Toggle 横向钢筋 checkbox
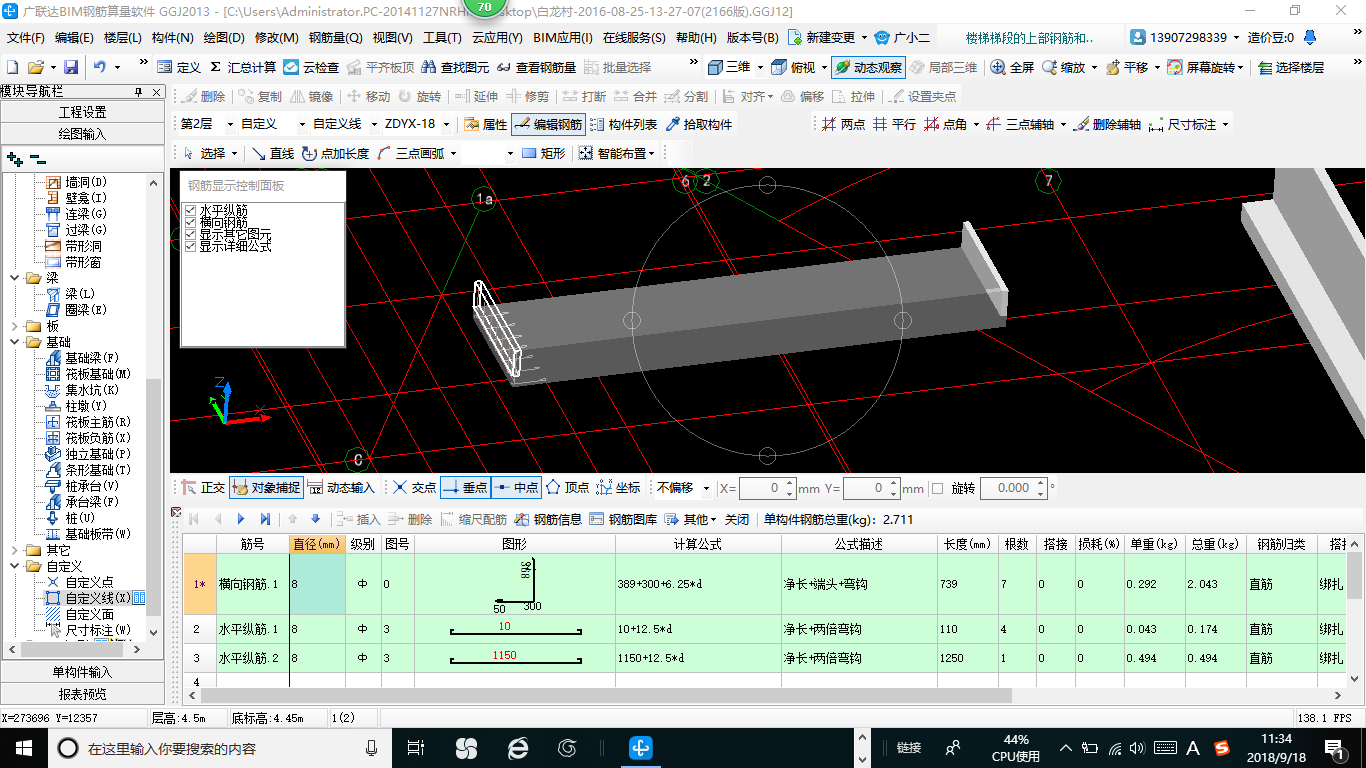 click(191, 222)
